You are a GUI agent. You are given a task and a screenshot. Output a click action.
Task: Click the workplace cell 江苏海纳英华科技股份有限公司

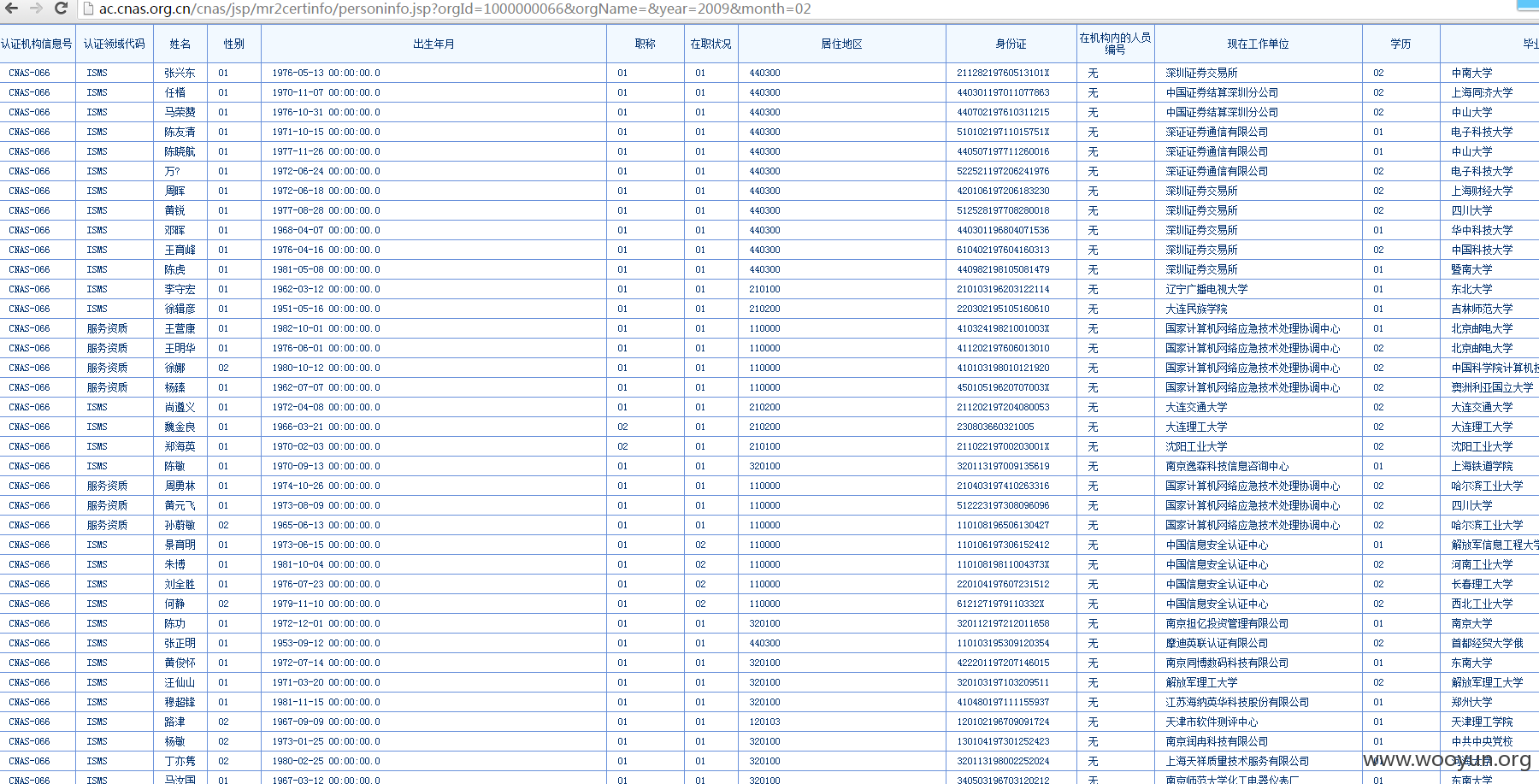[1237, 702]
